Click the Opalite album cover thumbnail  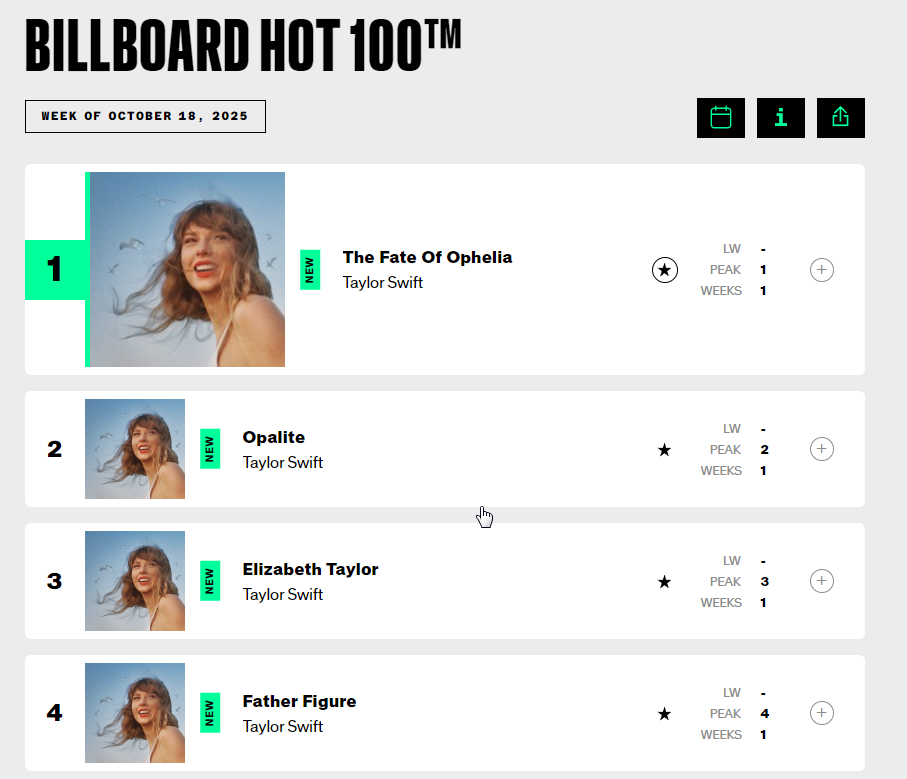(135, 449)
